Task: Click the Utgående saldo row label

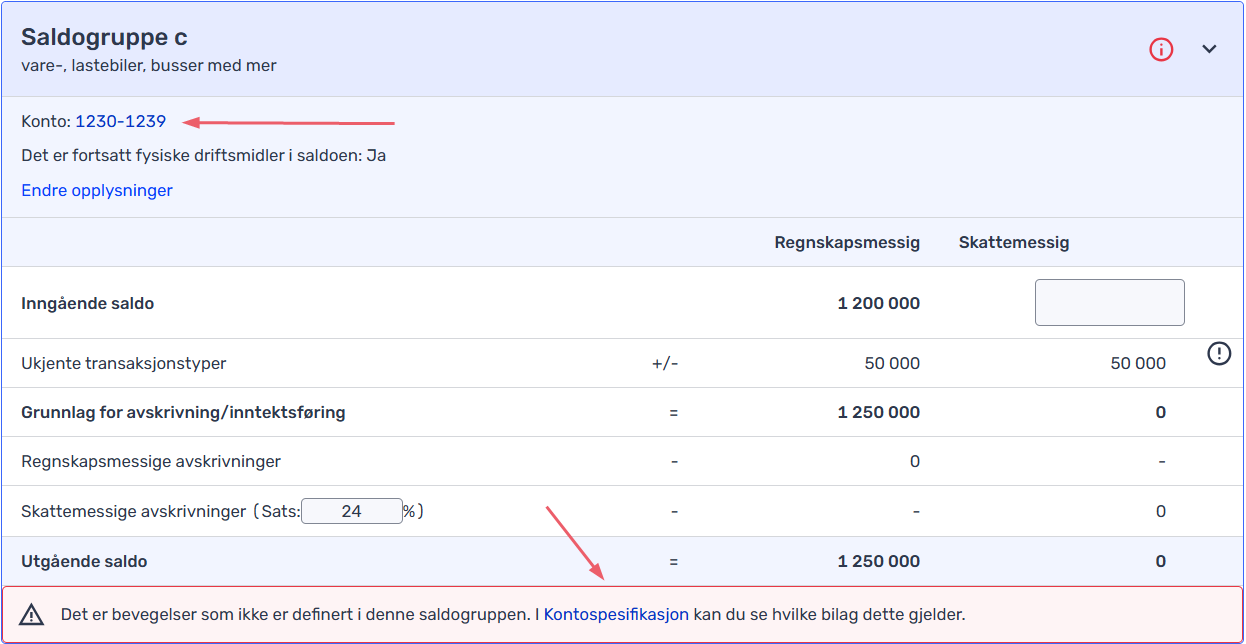Action: click(84, 561)
